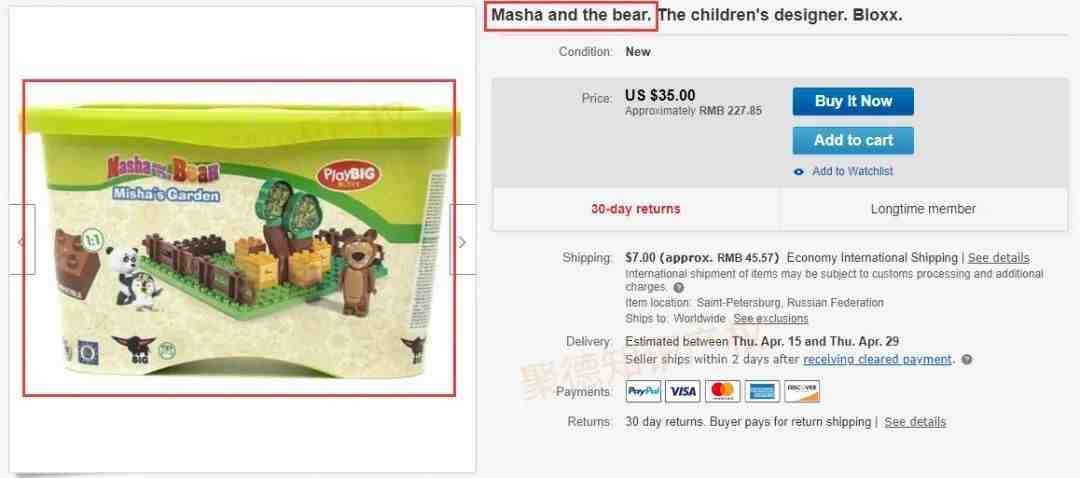Select the 30-day returns tab
Image resolution: width=1080 pixels, height=478 pixels.
(635, 209)
